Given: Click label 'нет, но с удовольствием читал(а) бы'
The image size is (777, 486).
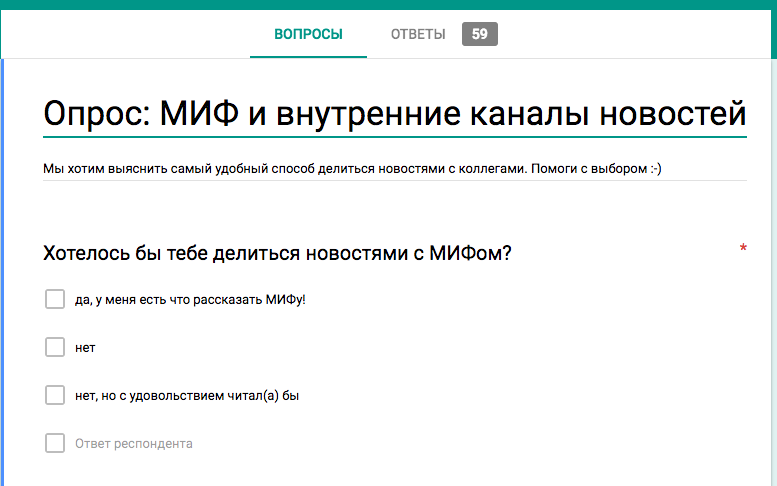Looking at the screenshot, I should (x=187, y=396).
